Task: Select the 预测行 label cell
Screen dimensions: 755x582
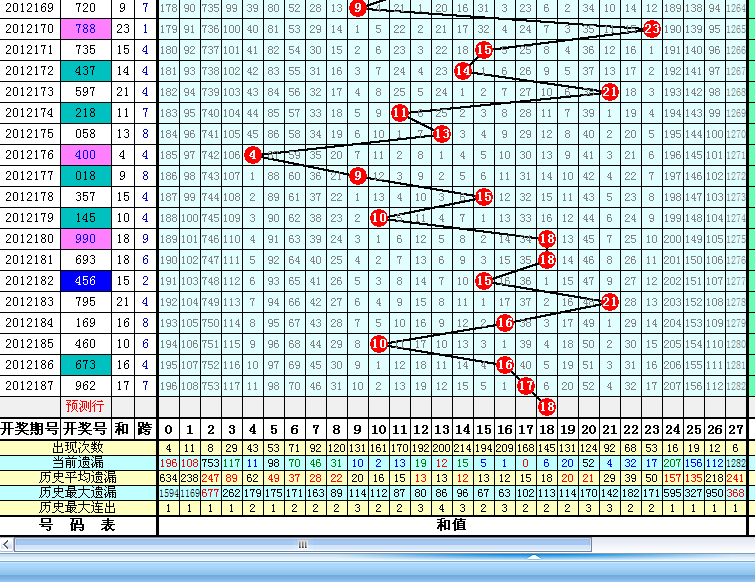Action: [85, 406]
